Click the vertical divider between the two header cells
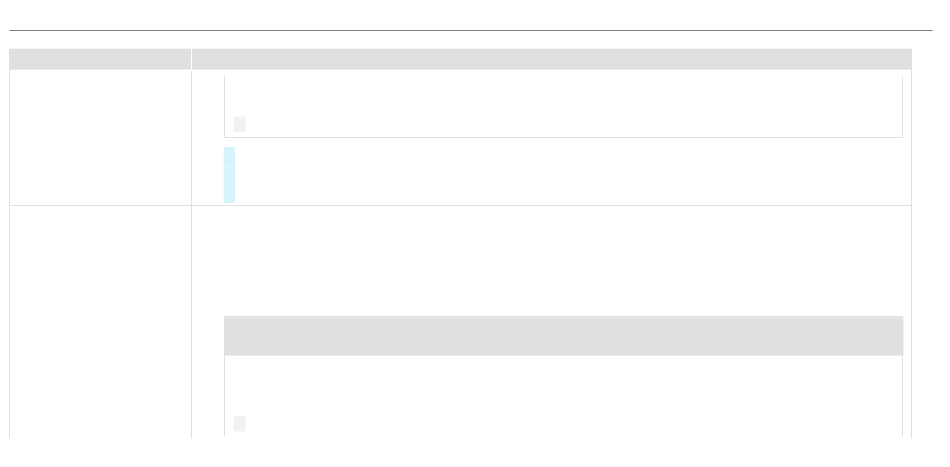950x467 pixels. tap(191, 59)
